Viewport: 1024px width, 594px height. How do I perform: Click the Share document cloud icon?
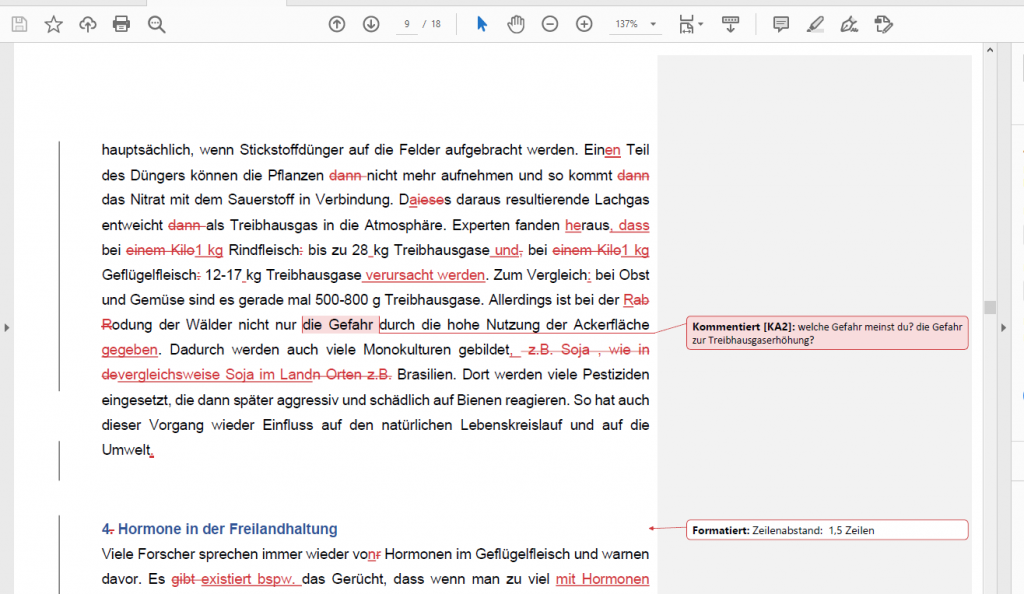click(x=87, y=23)
